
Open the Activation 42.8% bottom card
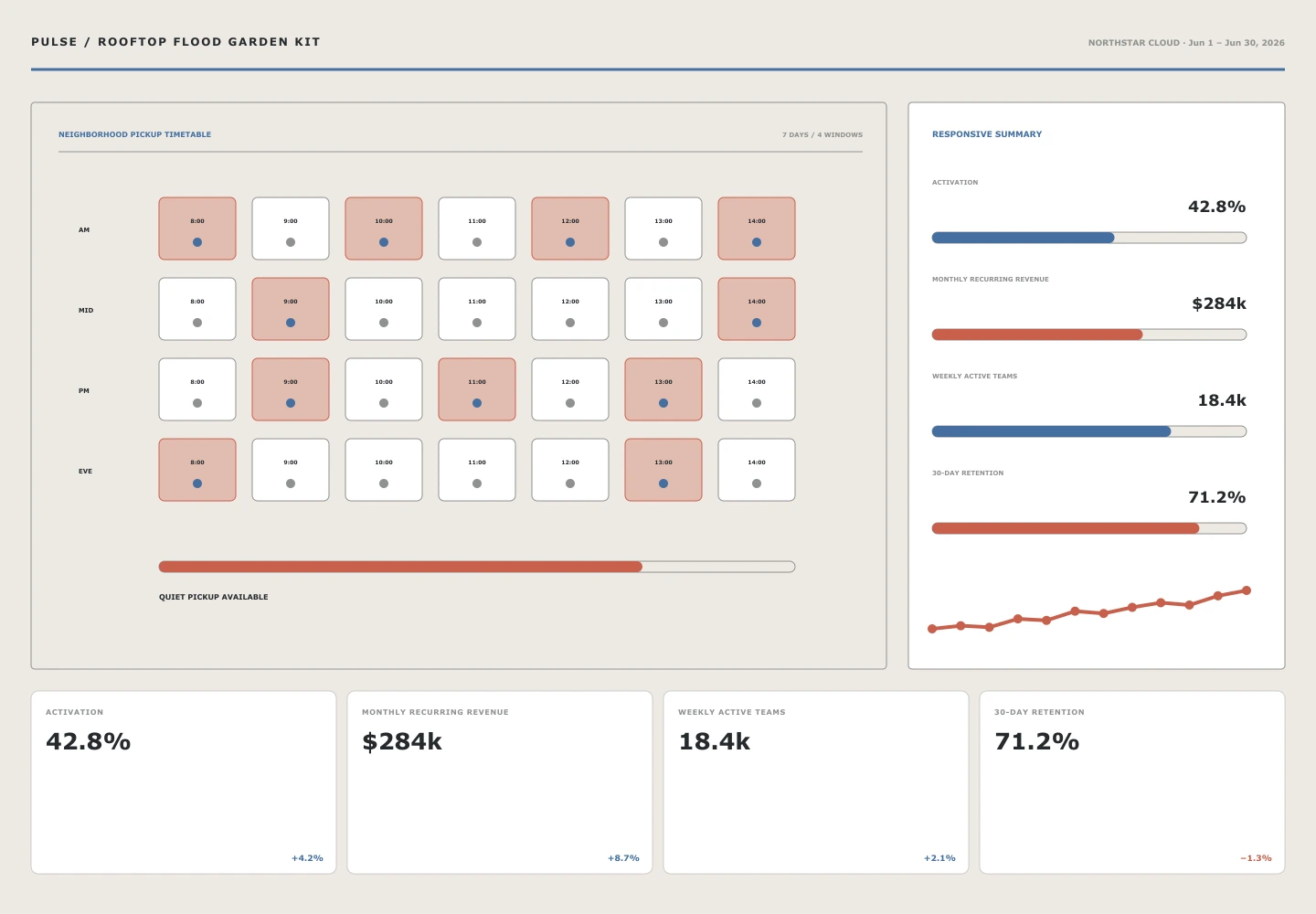pyautogui.click(x=184, y=782)
